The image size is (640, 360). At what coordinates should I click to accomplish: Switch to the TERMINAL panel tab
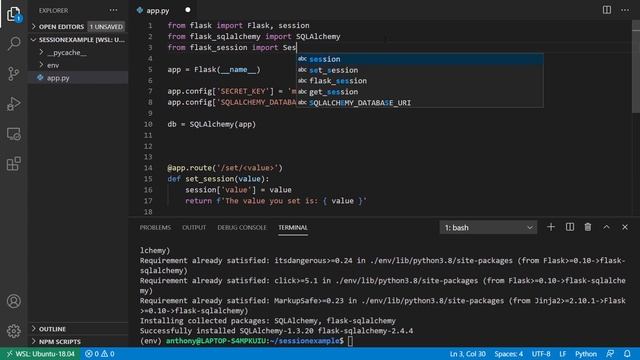(x=293, y=227)
